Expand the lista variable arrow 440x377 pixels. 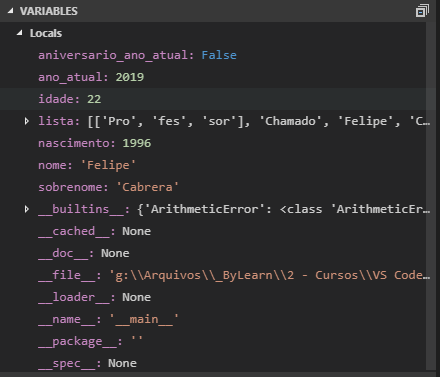tap(27, 121)
